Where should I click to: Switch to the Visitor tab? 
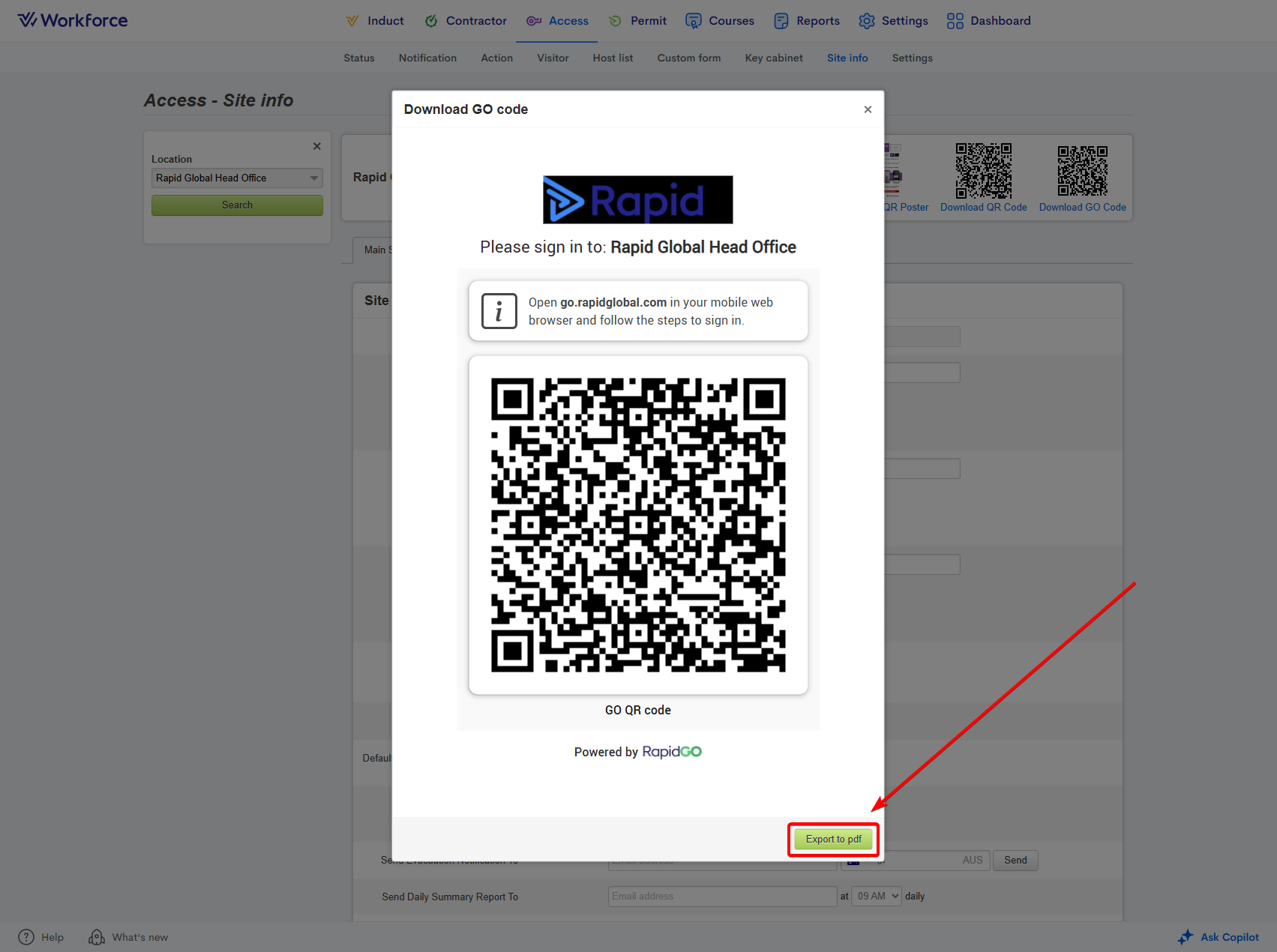pyautogui.click(x=553, y=58)
